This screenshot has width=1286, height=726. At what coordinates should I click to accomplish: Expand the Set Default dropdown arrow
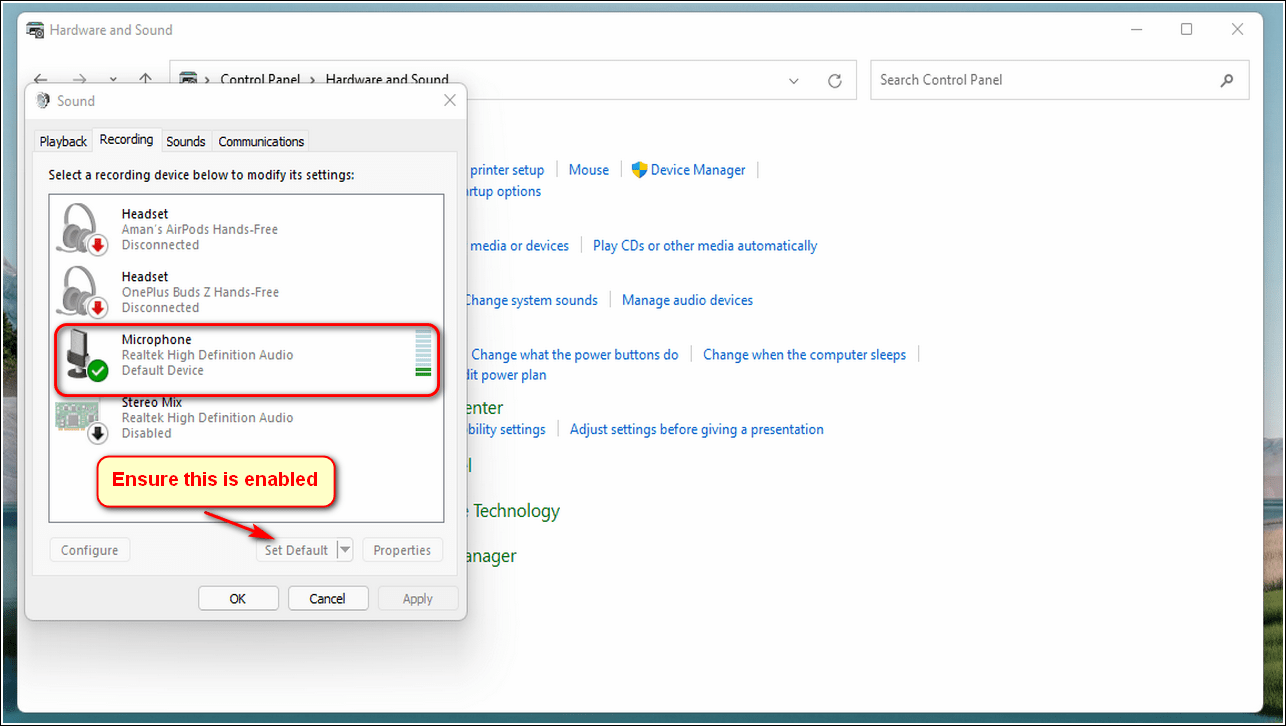(x=345, y=550)
